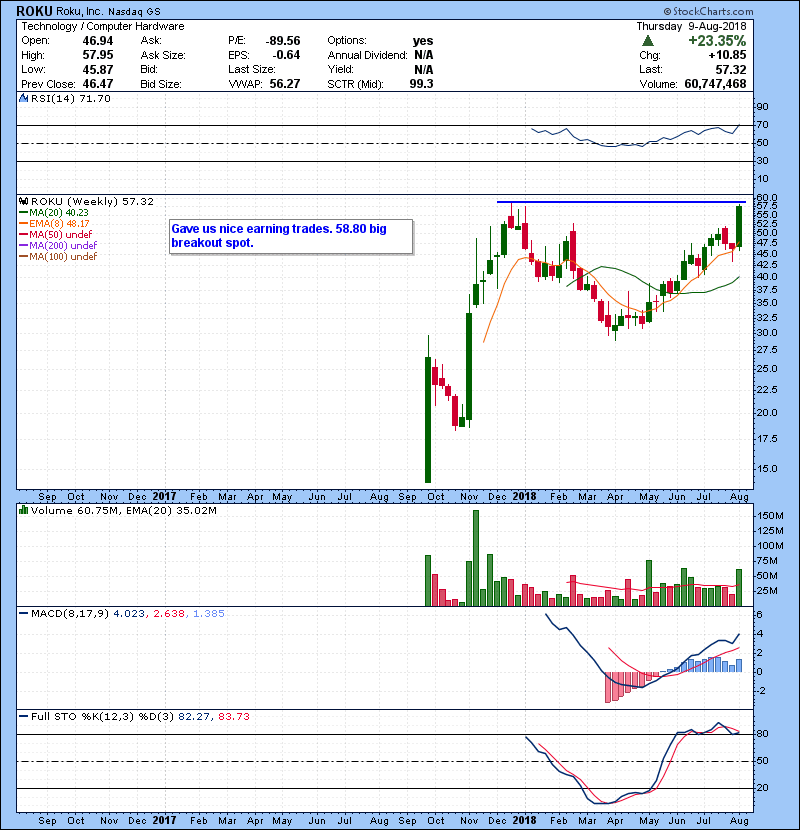Click the Options value 'yes'
The height and width of the screenshot is (830, 800).
[x=423, y=41]
